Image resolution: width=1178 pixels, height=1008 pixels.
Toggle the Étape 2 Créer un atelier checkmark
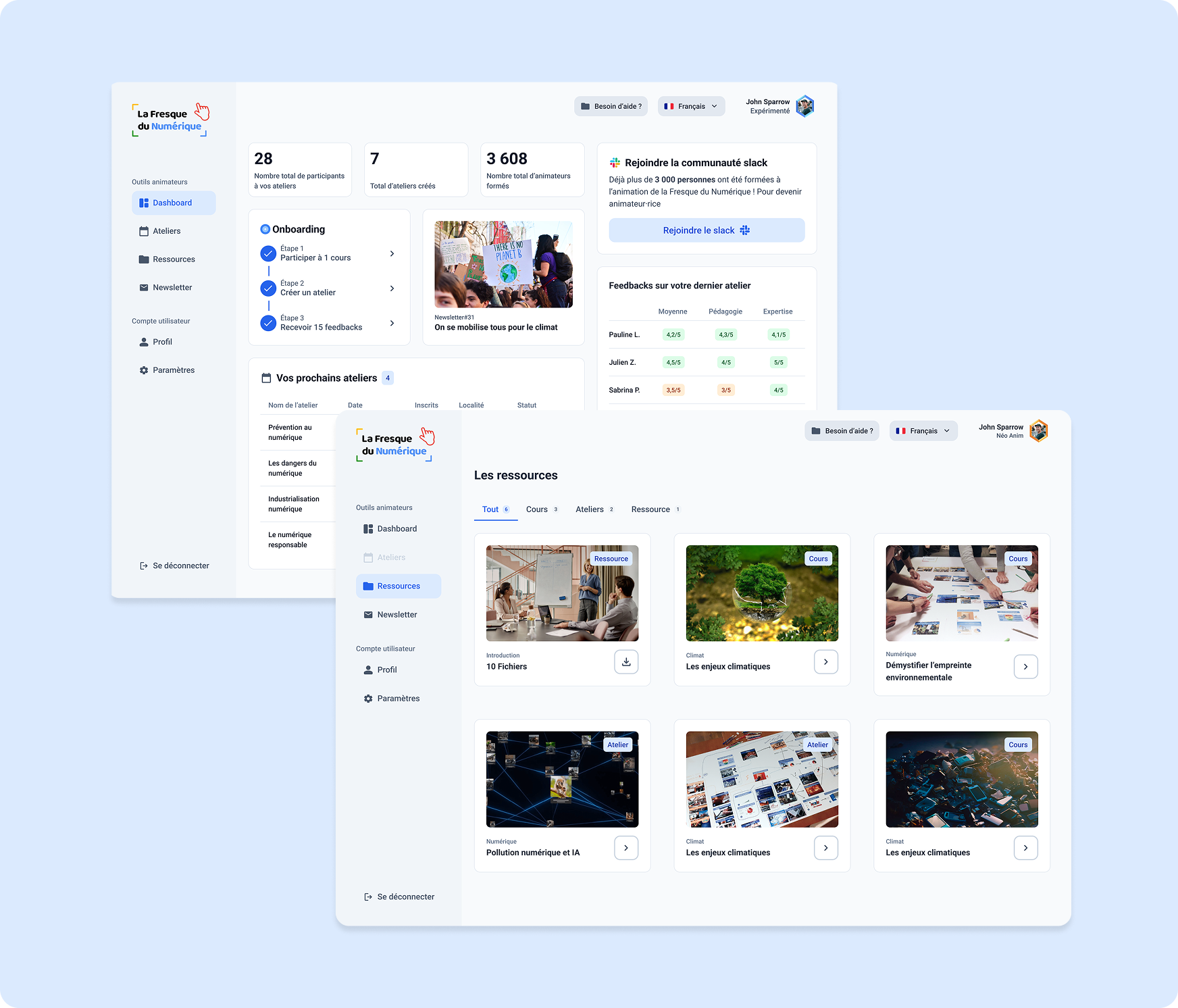pos(268,288)
